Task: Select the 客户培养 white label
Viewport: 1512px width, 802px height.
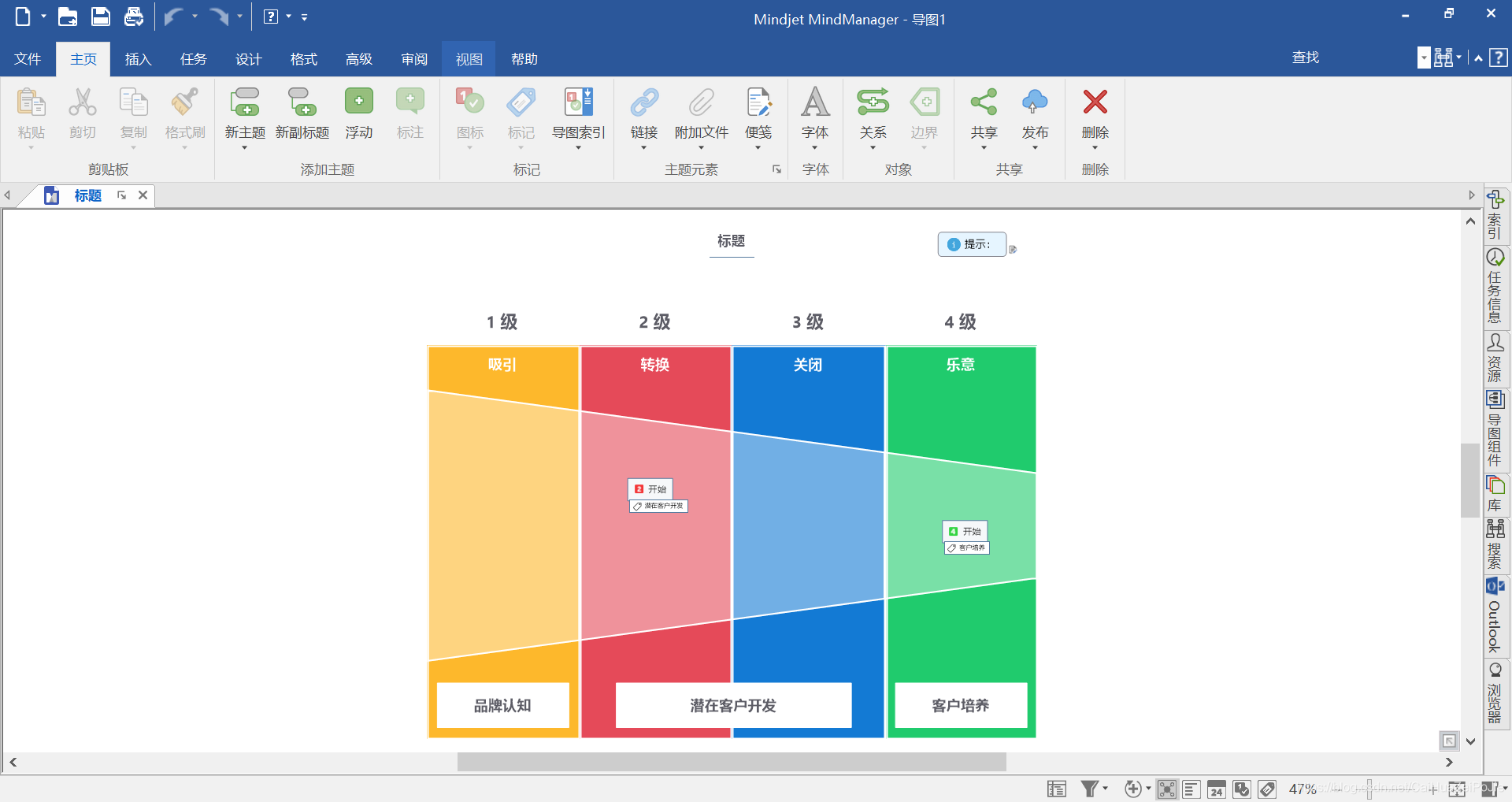Action: pyautogui.click(x=961, y=705)
